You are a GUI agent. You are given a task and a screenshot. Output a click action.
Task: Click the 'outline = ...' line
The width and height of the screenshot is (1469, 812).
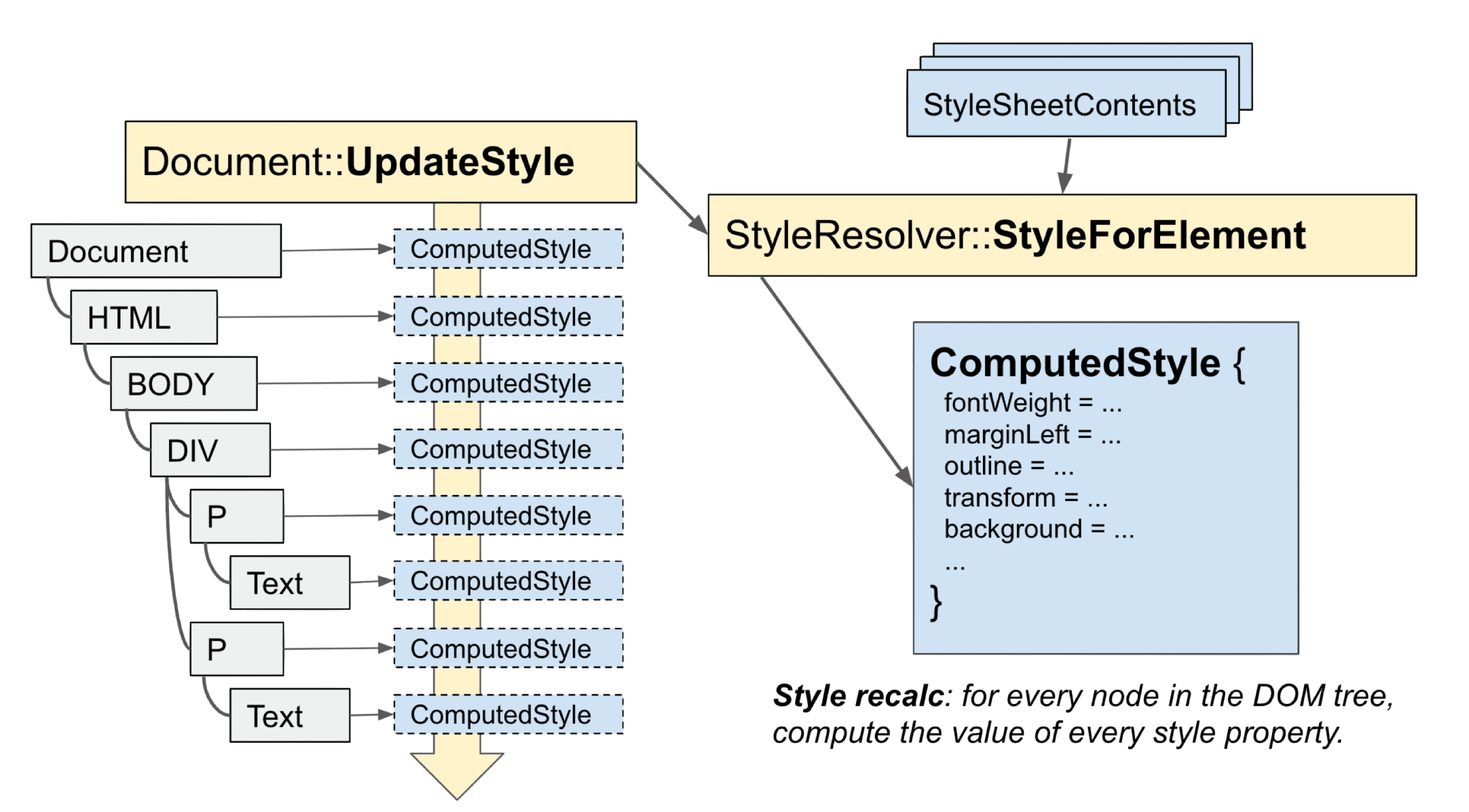click(x=1009, y=466)
